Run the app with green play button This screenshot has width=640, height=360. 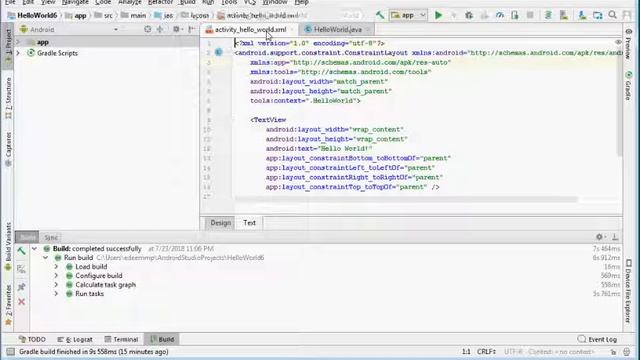pos(438,16)
